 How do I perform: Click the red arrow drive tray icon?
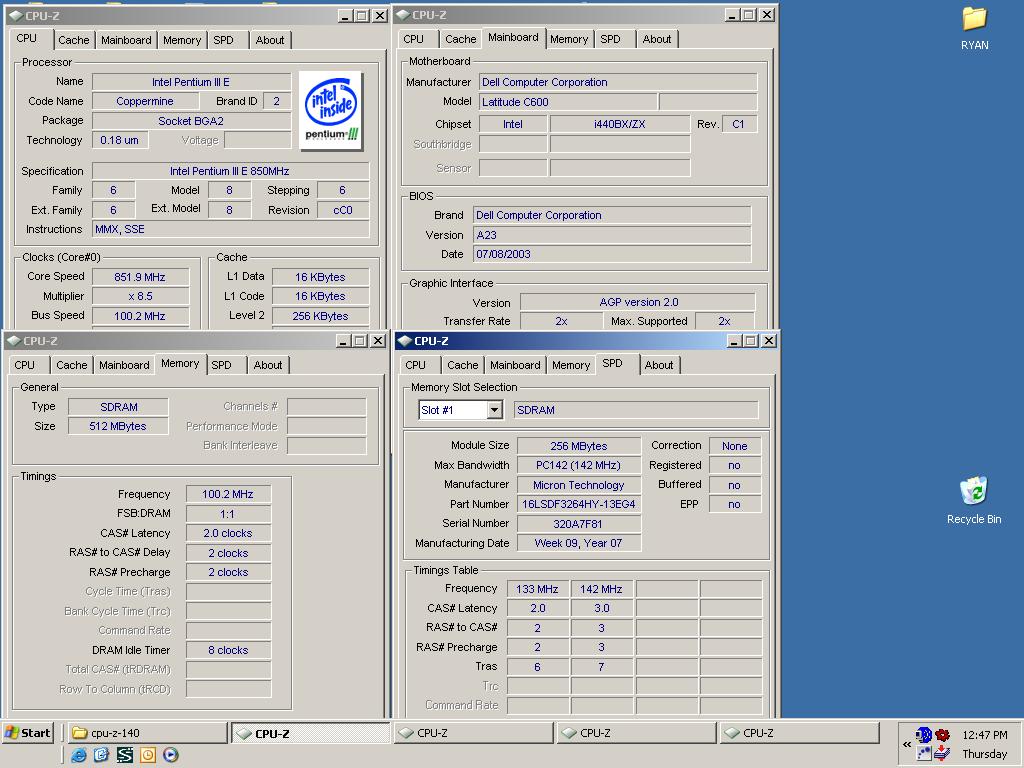[942, 753]
